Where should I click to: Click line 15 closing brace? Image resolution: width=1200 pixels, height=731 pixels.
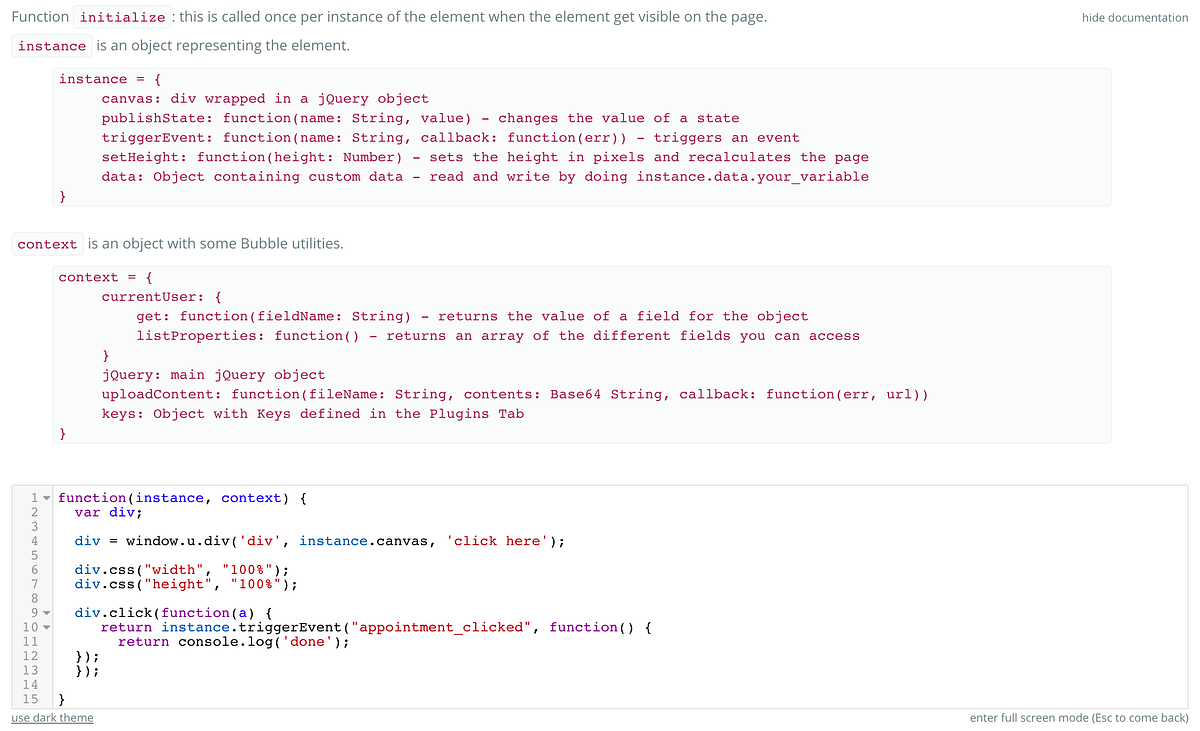pos(62,699)
